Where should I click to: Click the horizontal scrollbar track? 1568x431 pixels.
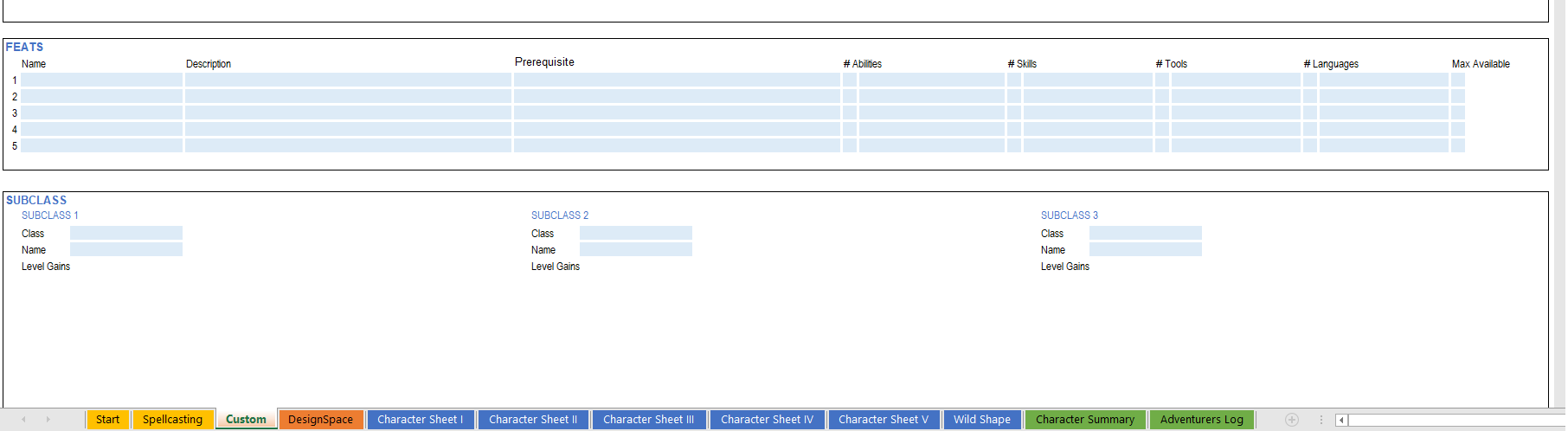coord(1454,420)
